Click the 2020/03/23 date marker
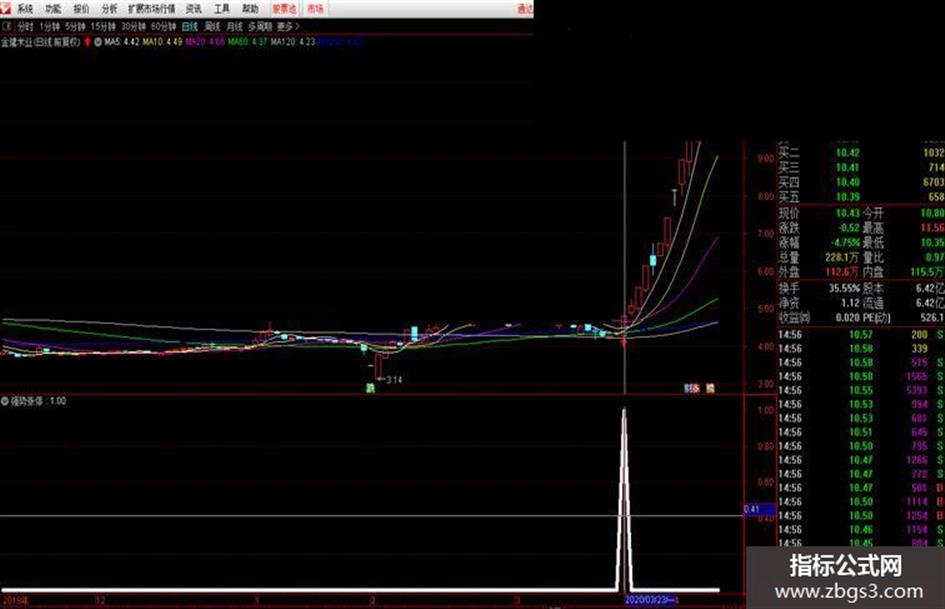 point(651,600)
